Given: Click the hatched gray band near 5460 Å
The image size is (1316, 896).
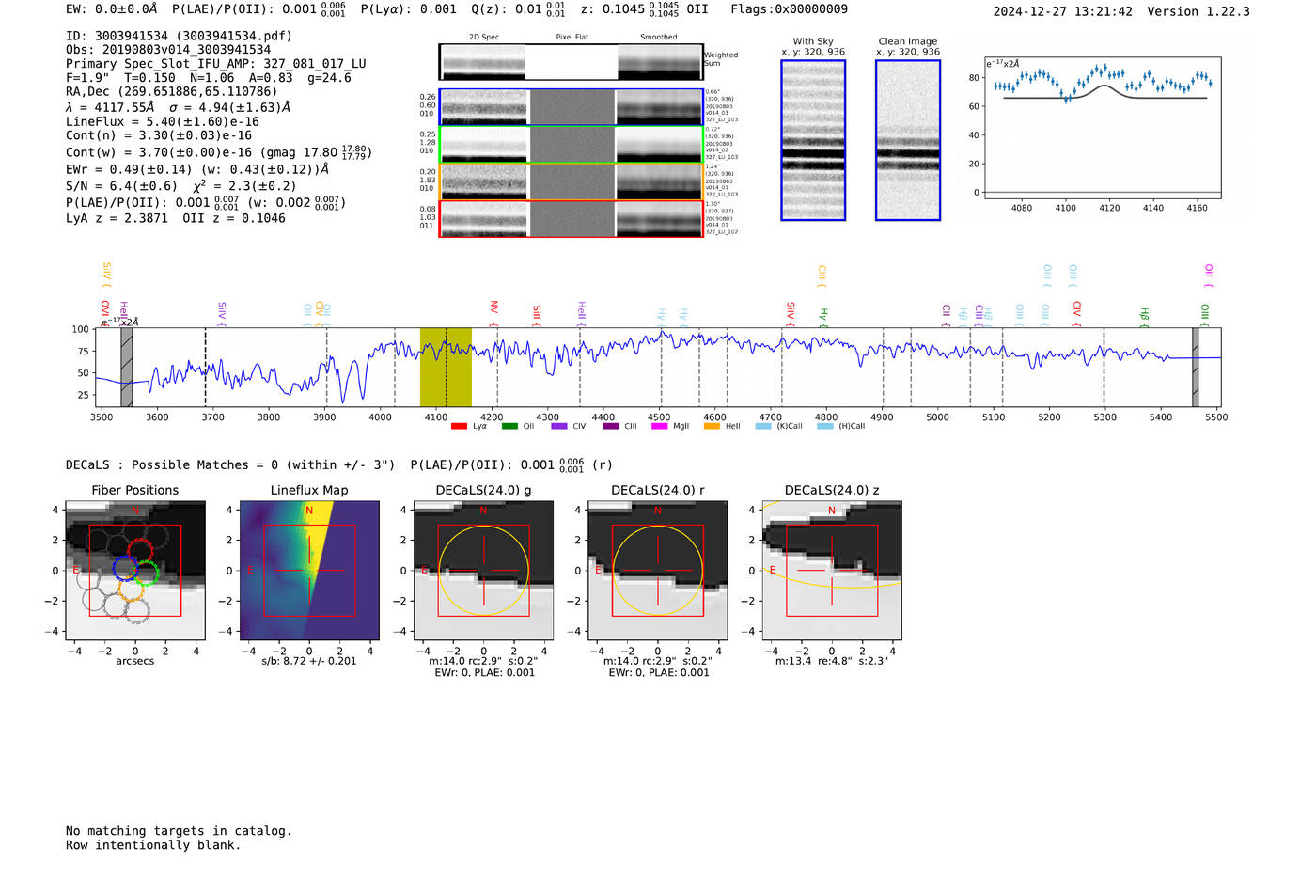Looking at the screenshot, I should (1196, 368).
